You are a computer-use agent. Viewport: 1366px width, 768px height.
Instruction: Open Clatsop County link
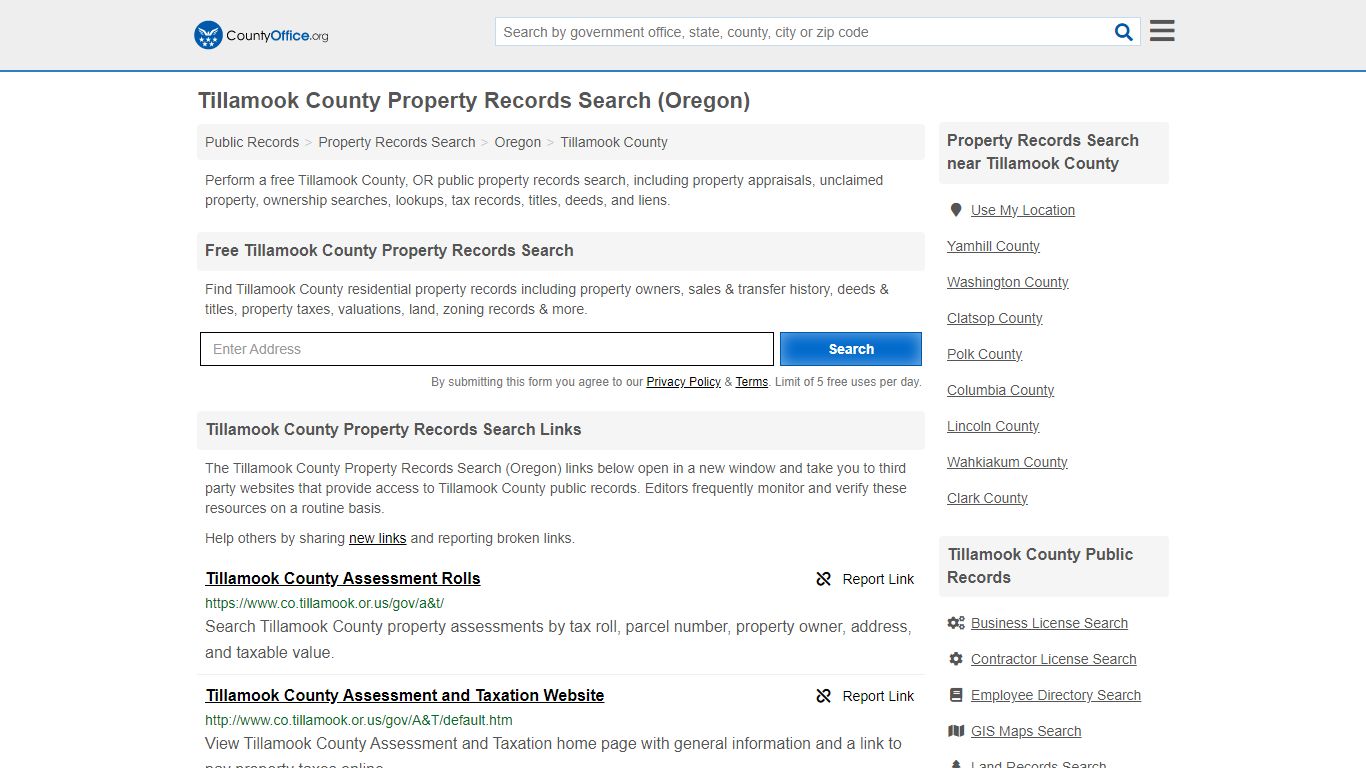[x=995, y=318]
